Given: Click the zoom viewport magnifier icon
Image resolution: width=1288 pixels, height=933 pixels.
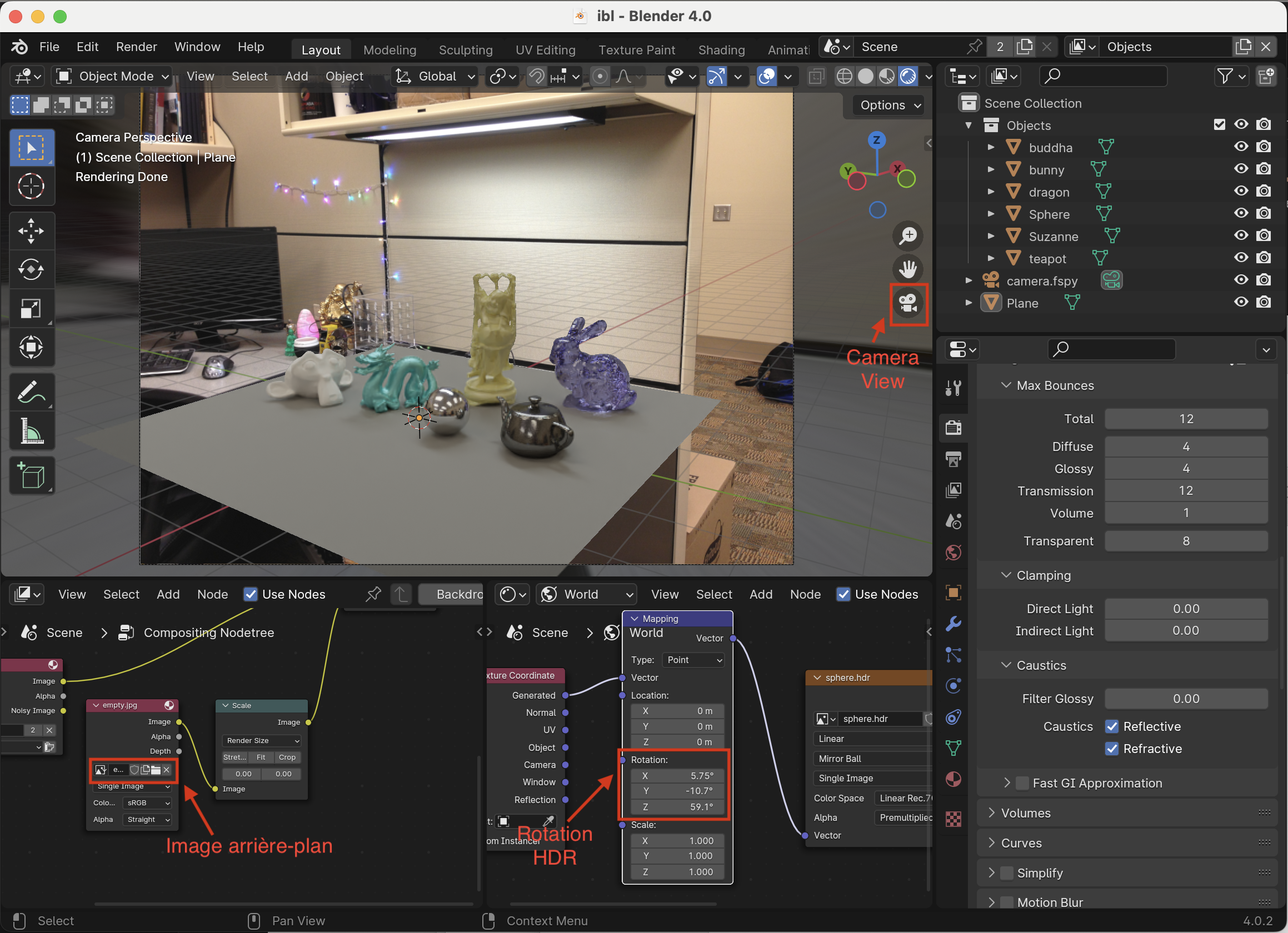Looking at the screenshot, I should pos(907,235).
